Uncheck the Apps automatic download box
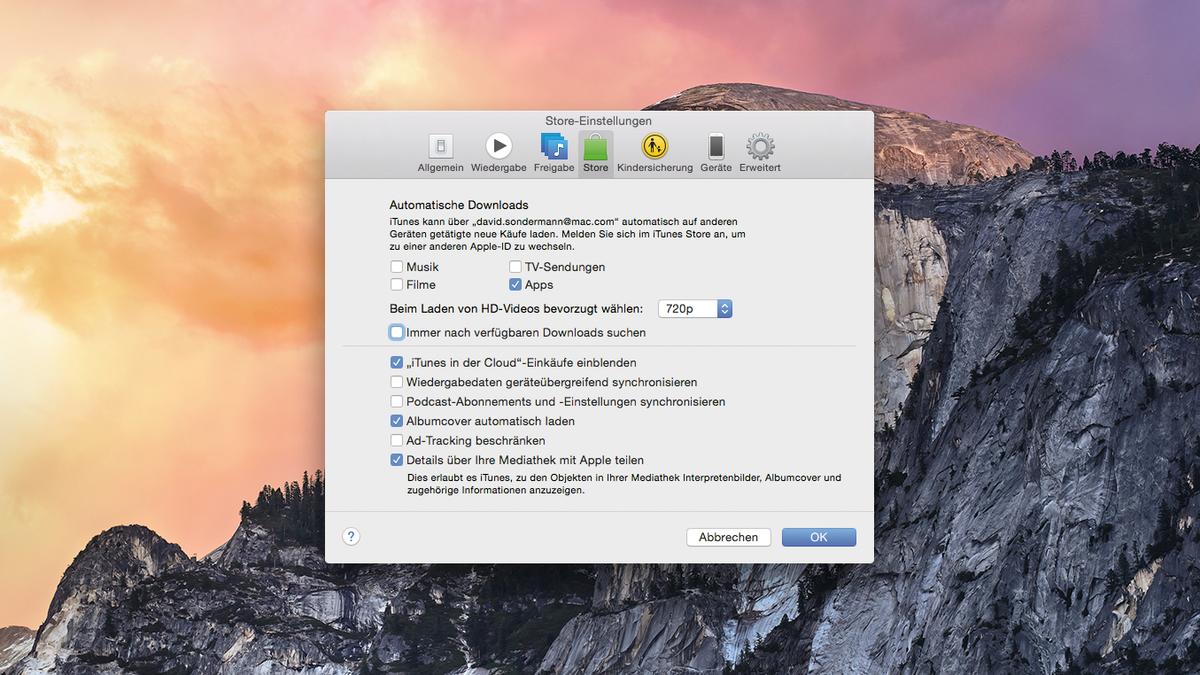Viewport: 1200px width, 675px height. [515, 285]
